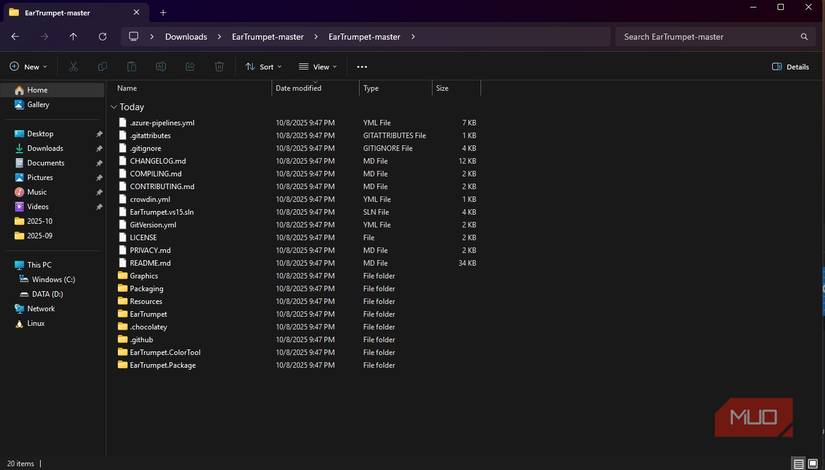Toggle the Details pane
825x470 pixels.
tap(790, 66)
